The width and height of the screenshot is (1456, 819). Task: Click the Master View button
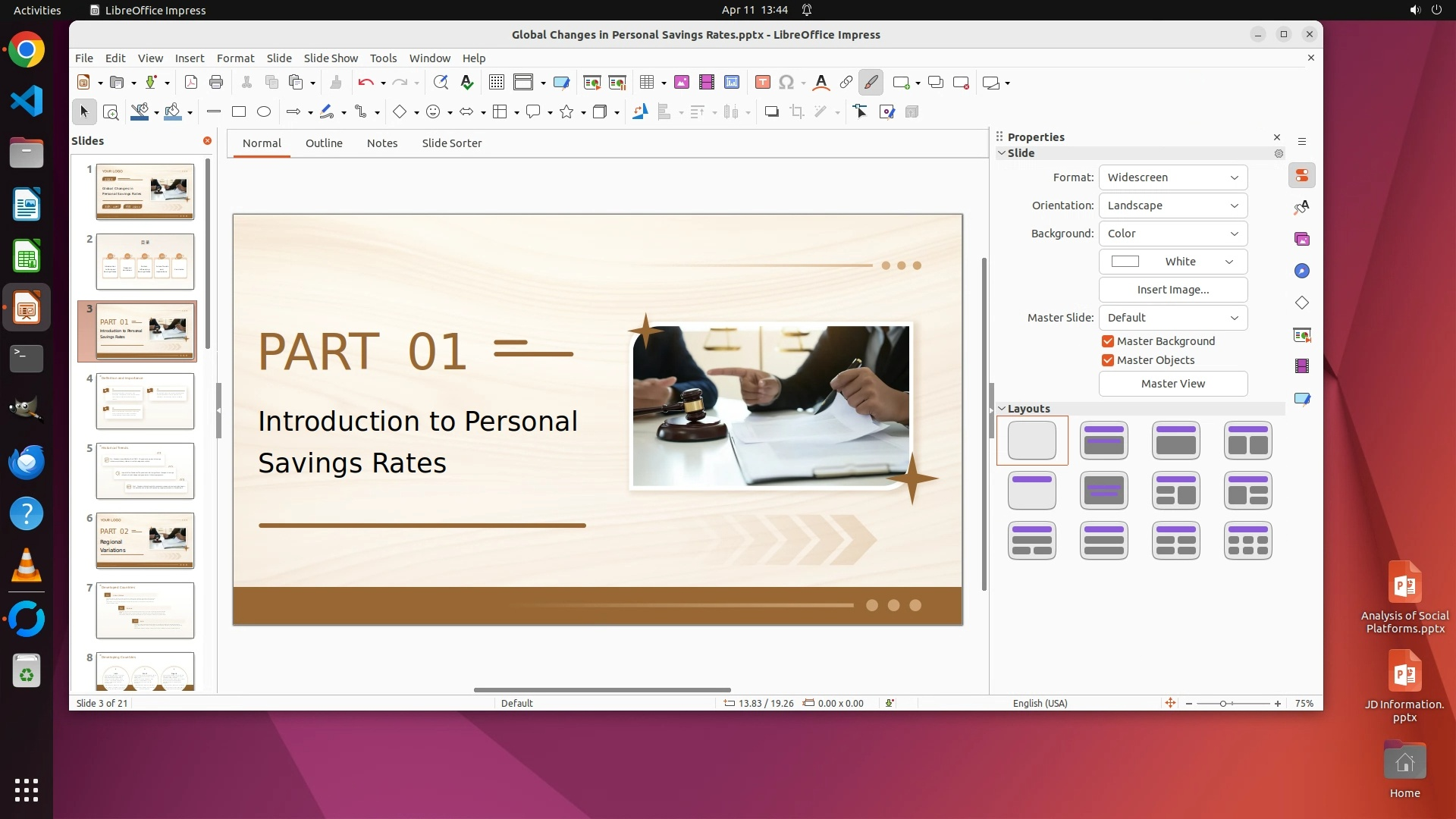click(1172, 384)
